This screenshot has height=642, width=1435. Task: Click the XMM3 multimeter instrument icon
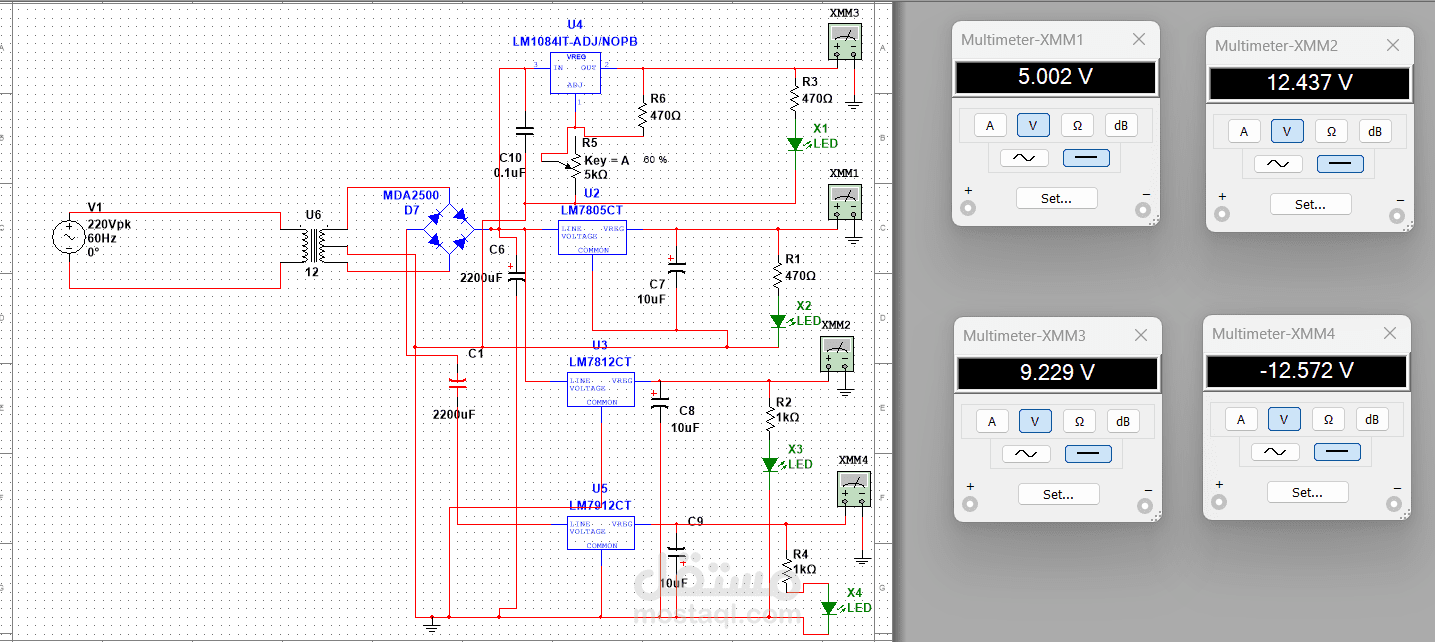[x=846, y=43]
